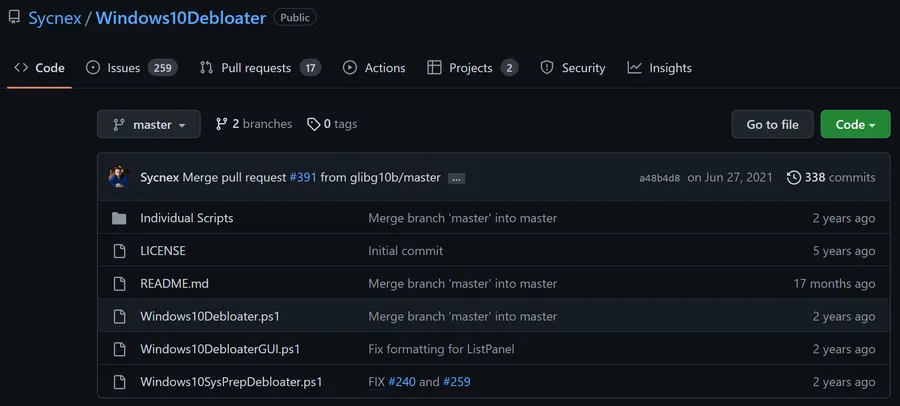Click the Issues count badge 259
This screenshot has height=406, width=900.
pos(162,68)
